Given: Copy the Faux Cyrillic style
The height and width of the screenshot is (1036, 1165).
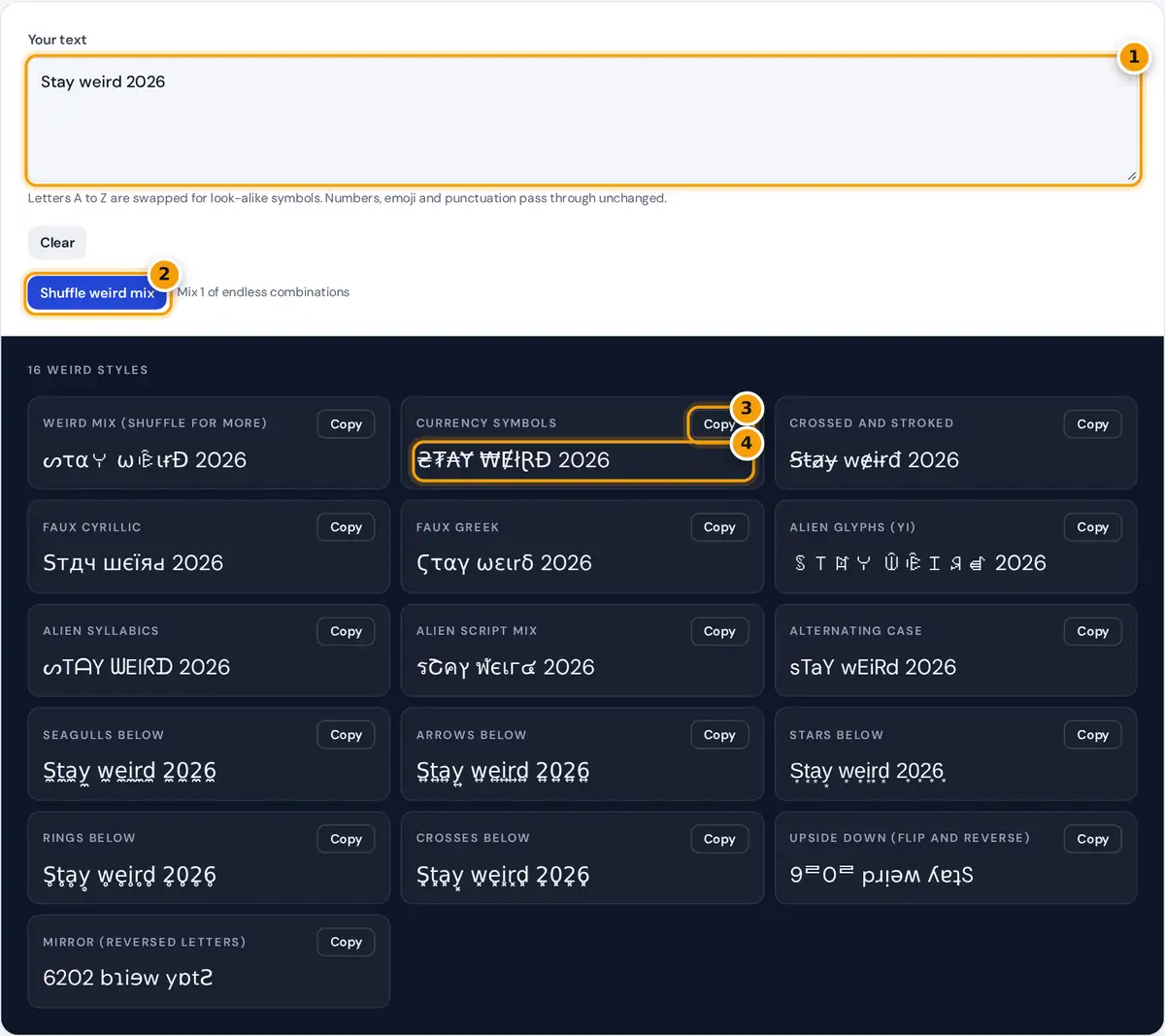Looking at the screenshot, I should click(346, 527).
